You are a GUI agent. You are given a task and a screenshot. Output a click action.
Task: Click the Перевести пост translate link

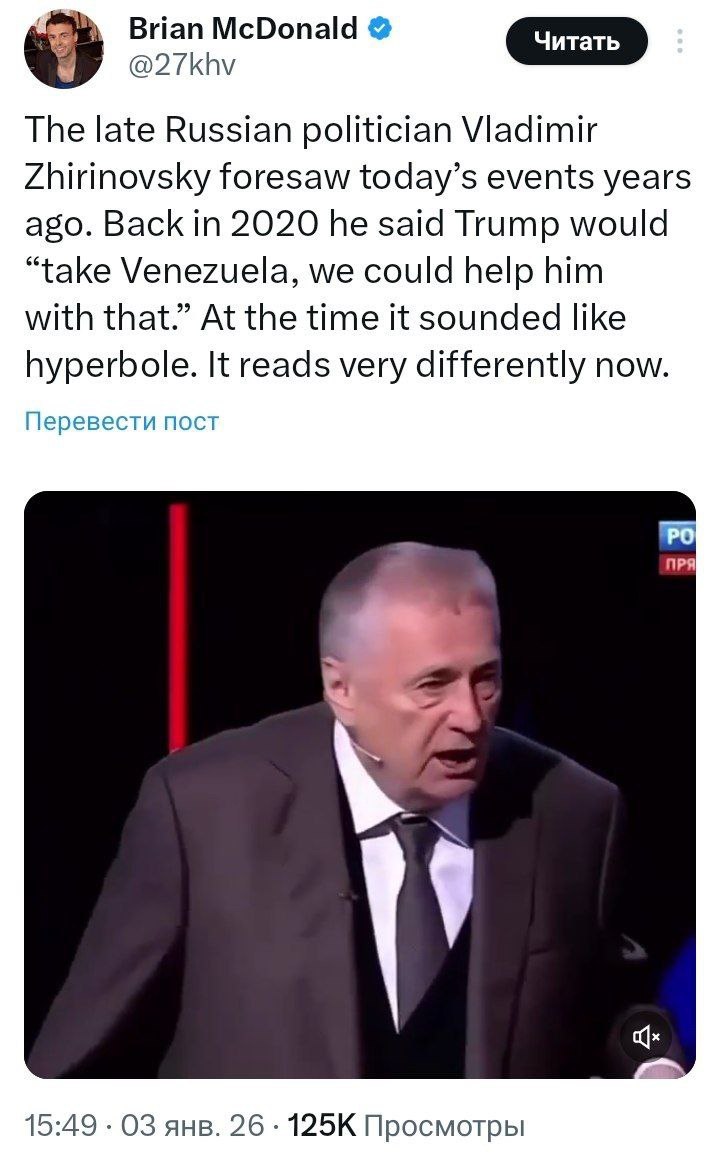122,421
